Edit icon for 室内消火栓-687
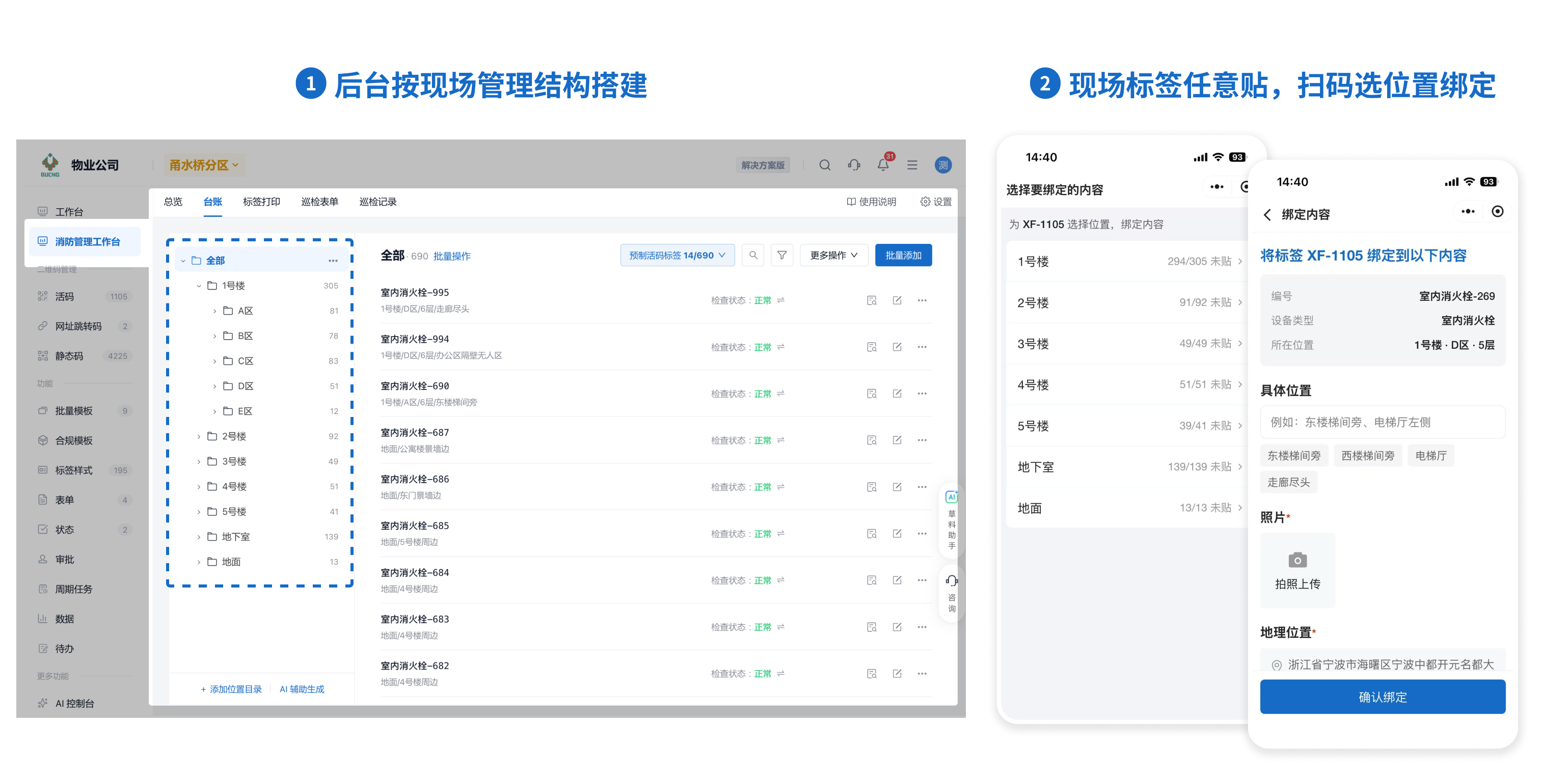This screenshot has height=783, width=1568. click(x=897, y=440)
